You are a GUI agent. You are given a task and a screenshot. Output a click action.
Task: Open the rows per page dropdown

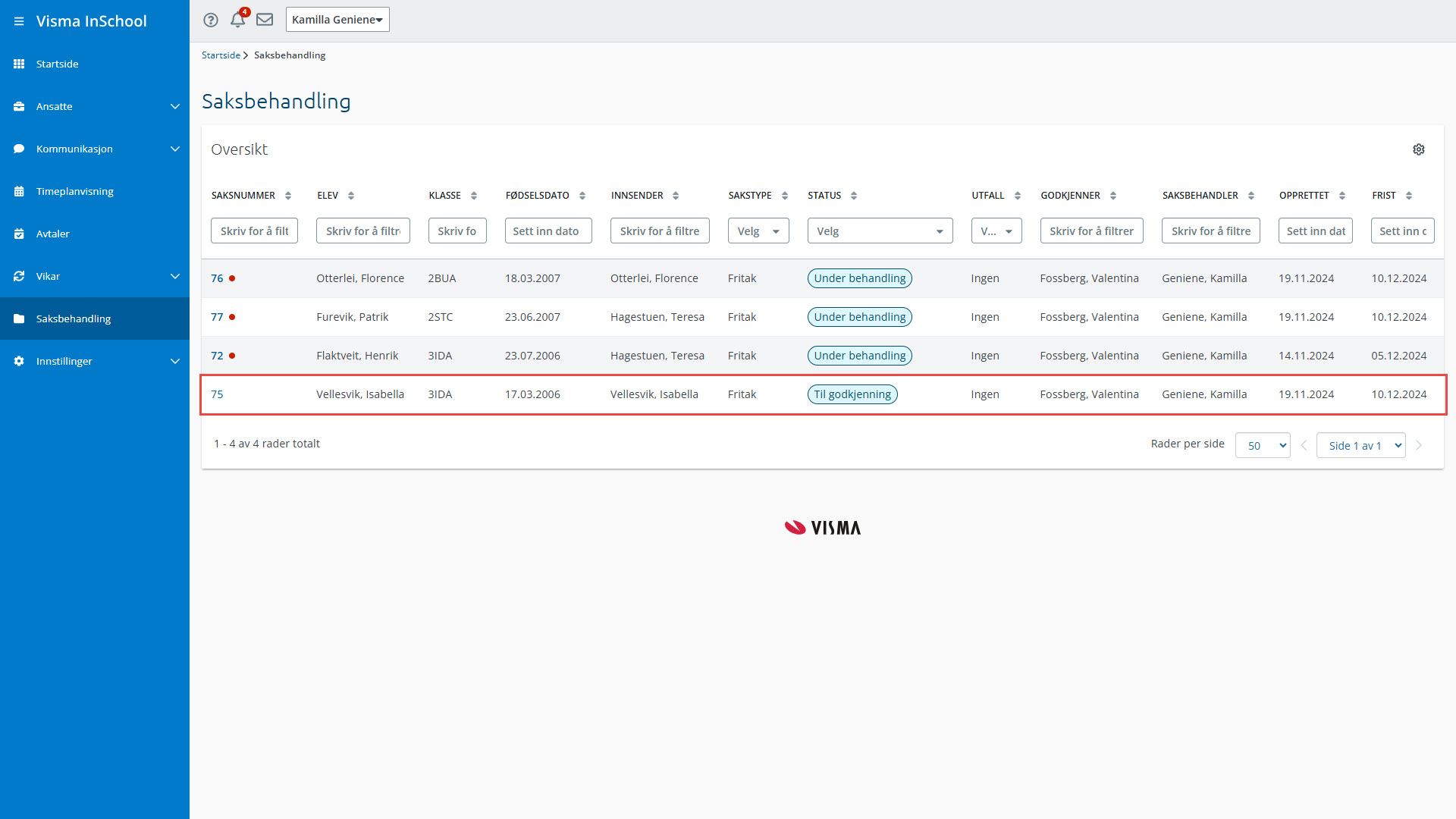(x=1263, y=446)
